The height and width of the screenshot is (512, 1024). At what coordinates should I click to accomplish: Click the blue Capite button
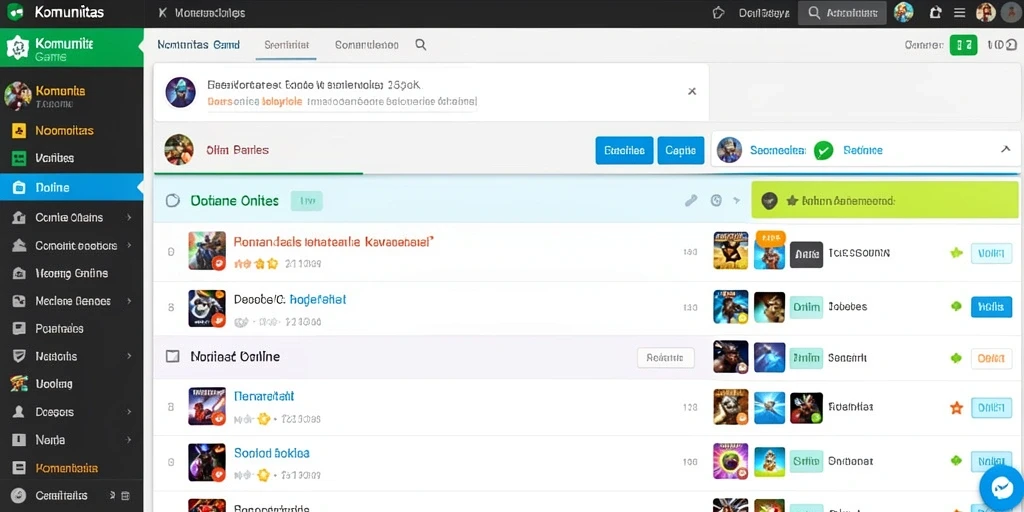pyautogui.click(x=680, y=150)
